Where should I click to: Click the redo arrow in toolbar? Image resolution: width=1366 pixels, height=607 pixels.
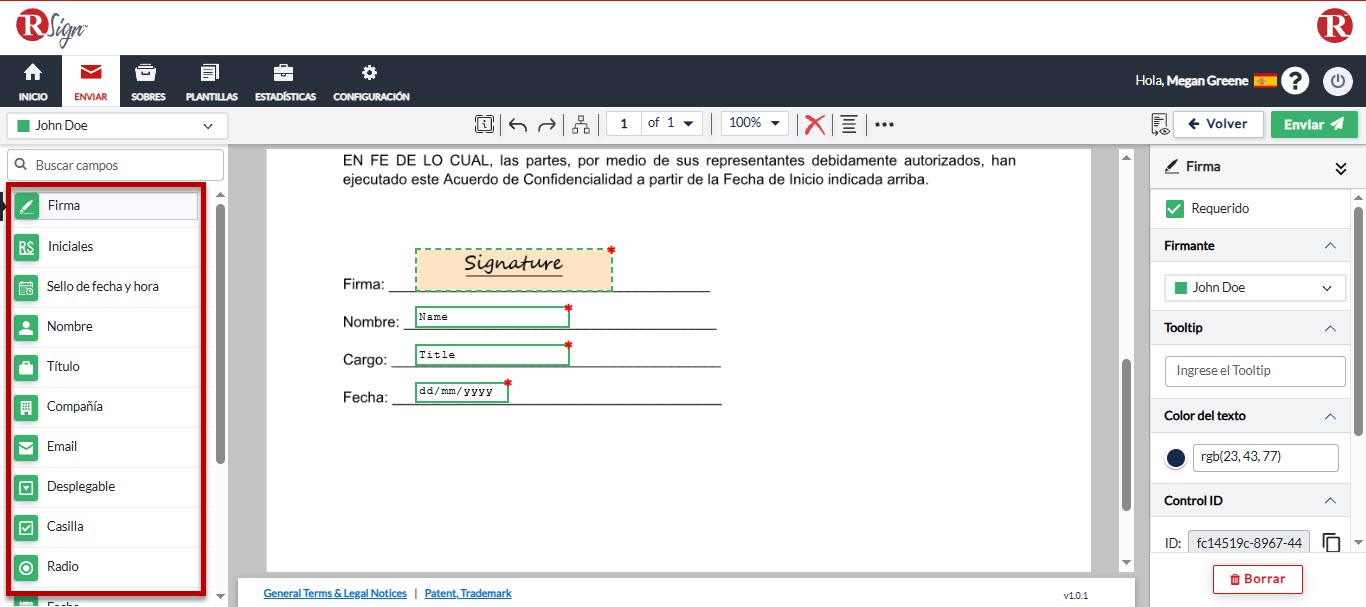point(547,124)
